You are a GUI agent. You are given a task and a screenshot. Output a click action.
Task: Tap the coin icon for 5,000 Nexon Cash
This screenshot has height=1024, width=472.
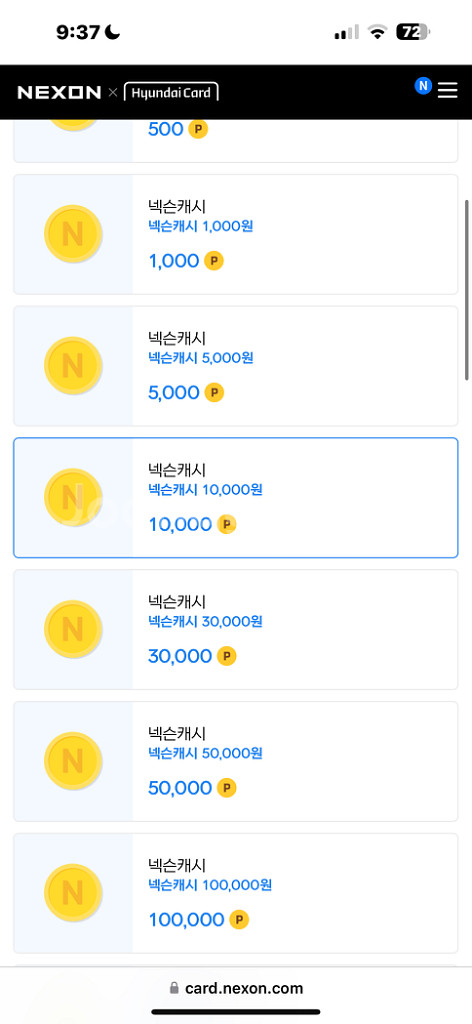pos(72,366)
